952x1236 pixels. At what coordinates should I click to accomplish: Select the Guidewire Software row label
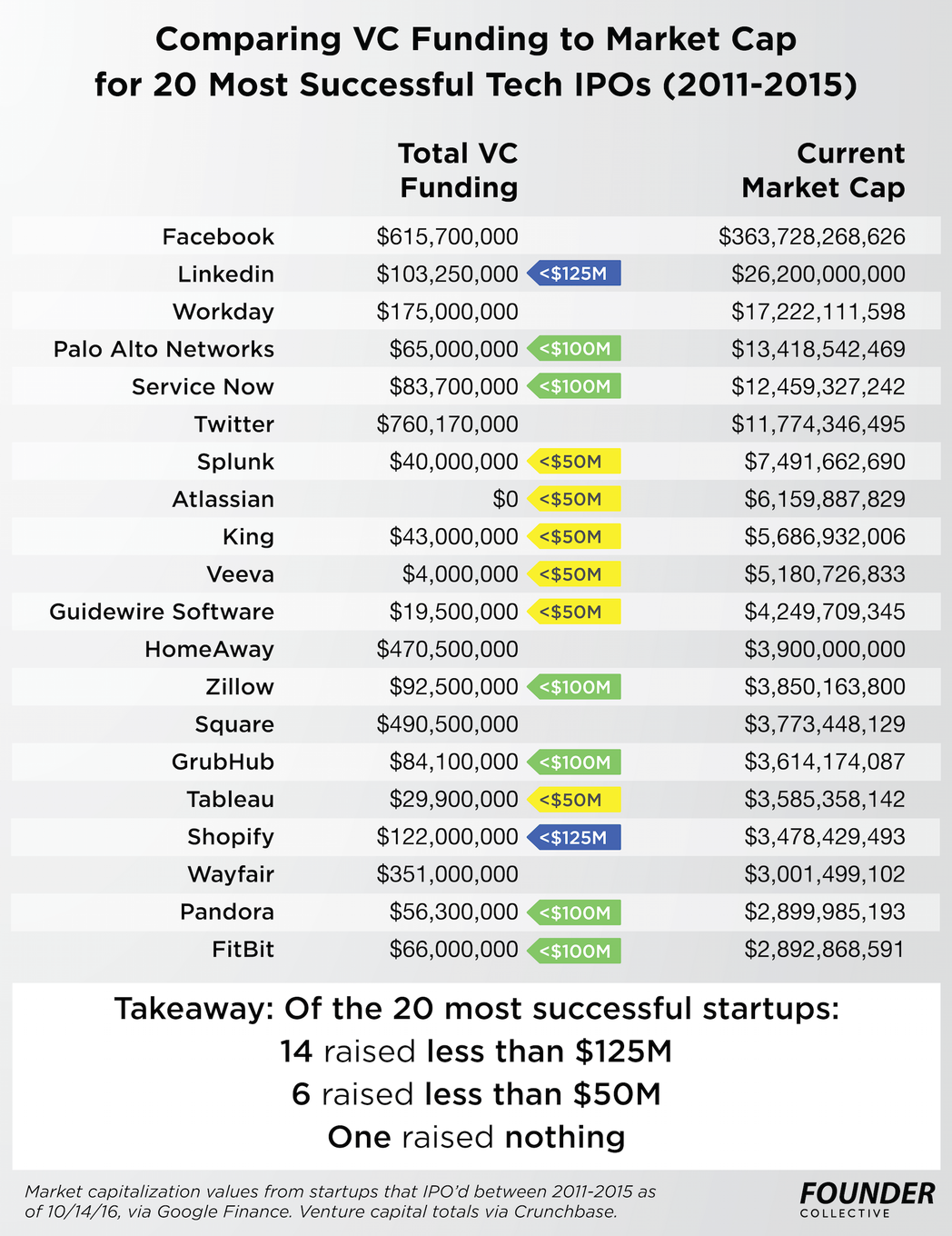click(162, 612)
